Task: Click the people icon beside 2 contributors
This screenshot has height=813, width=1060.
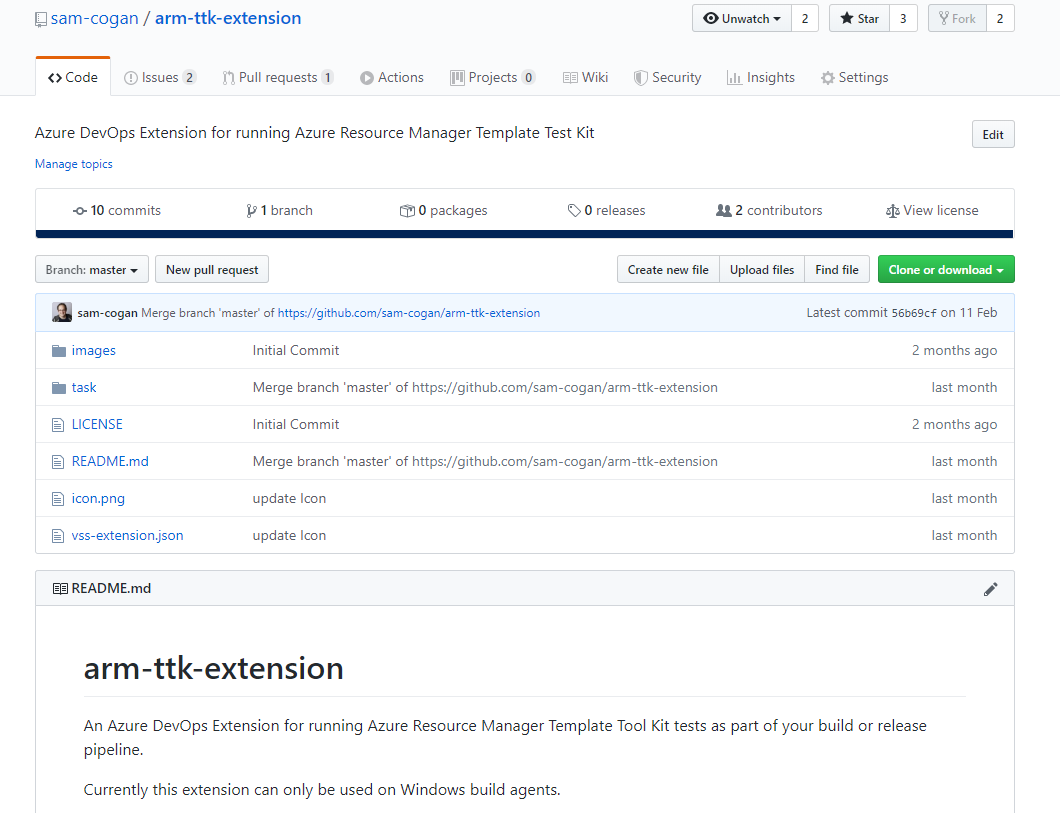Action: coord(723,211)
